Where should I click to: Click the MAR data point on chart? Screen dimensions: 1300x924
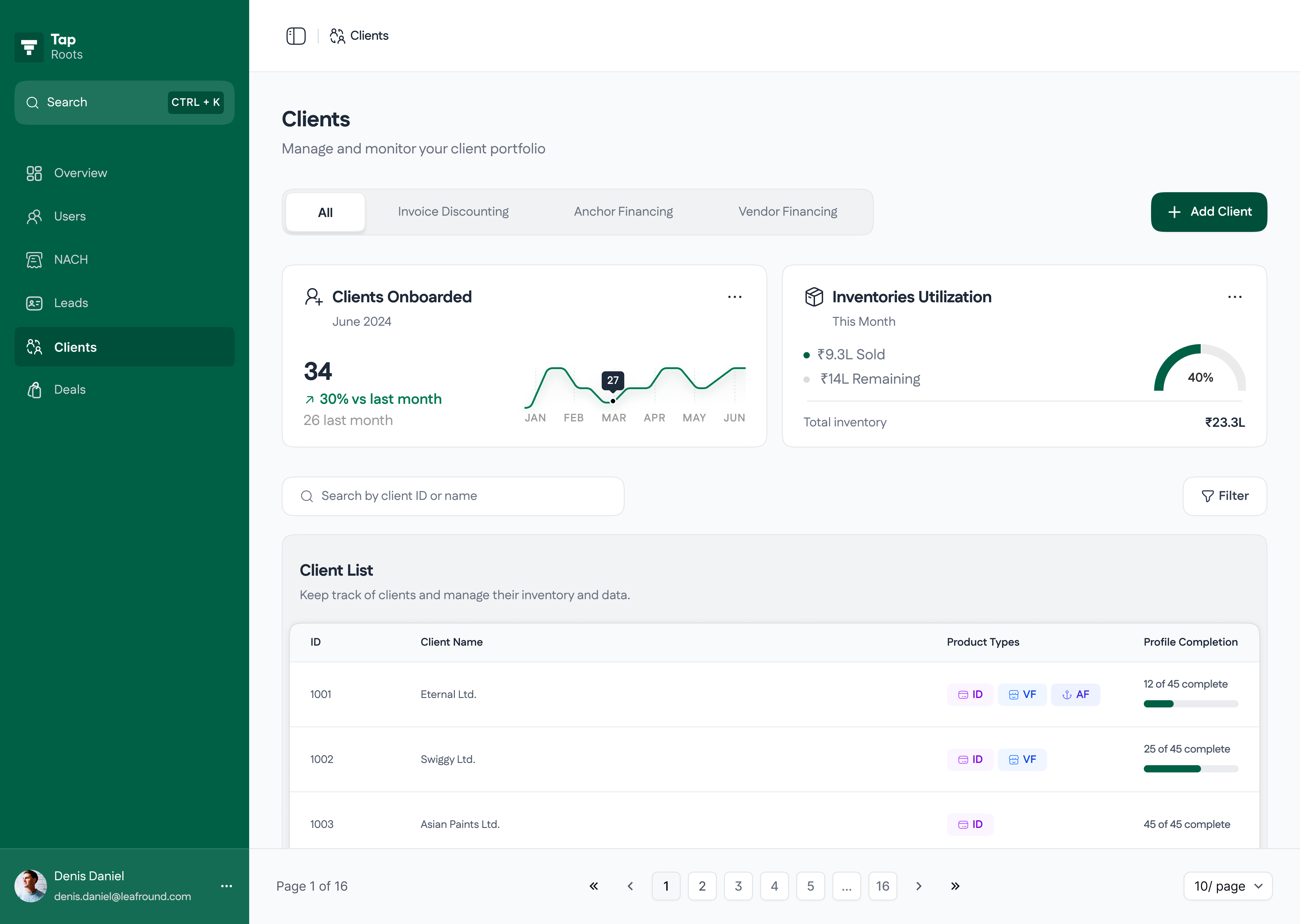613,401
